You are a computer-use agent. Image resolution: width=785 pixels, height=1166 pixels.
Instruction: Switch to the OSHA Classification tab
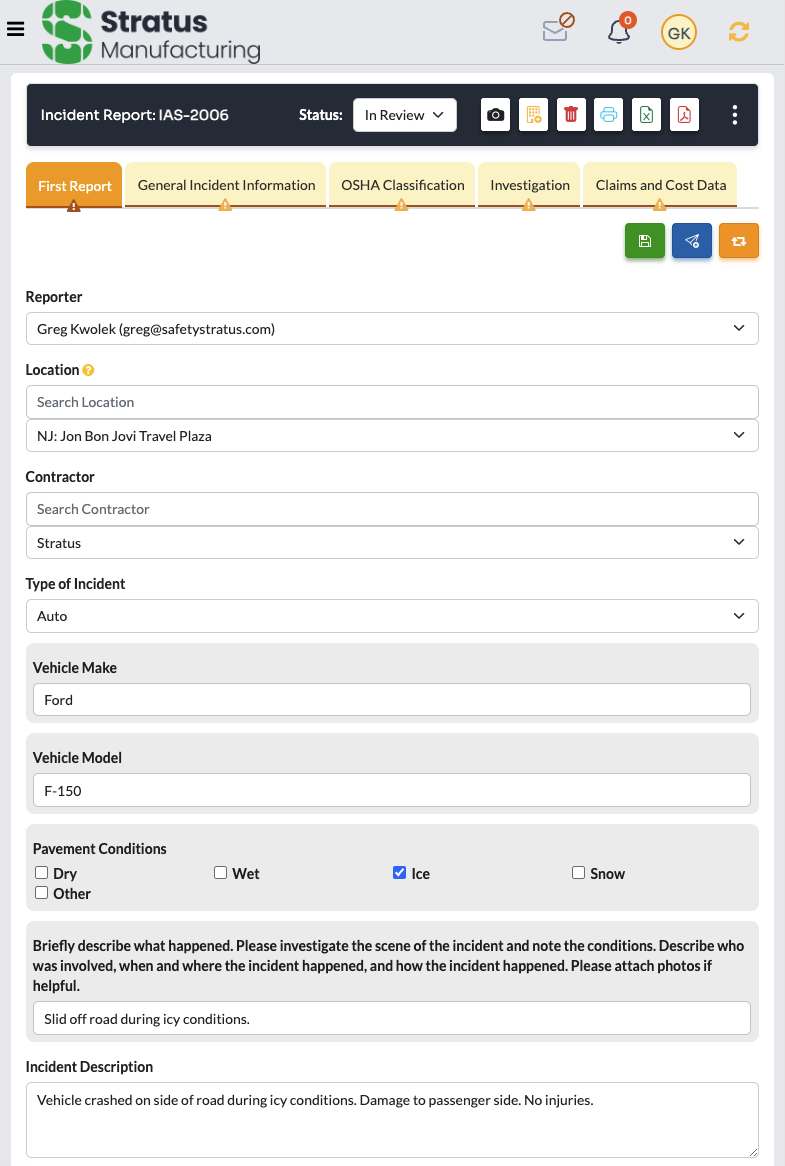pyautogui.click(x=400, y=185)
